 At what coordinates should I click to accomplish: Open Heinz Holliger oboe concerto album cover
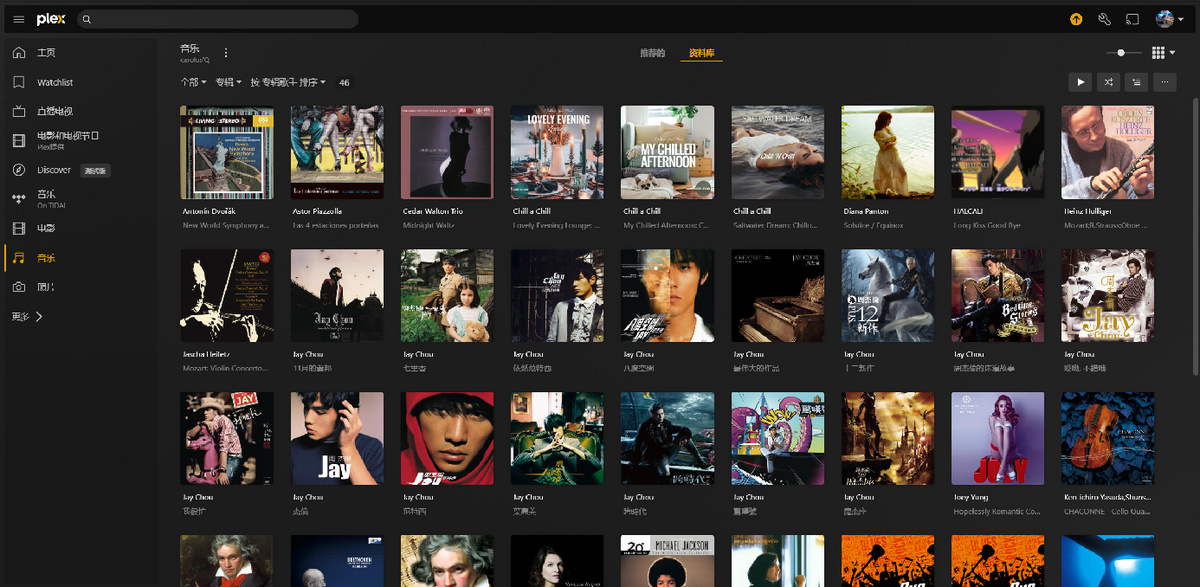click(1108, 152)
